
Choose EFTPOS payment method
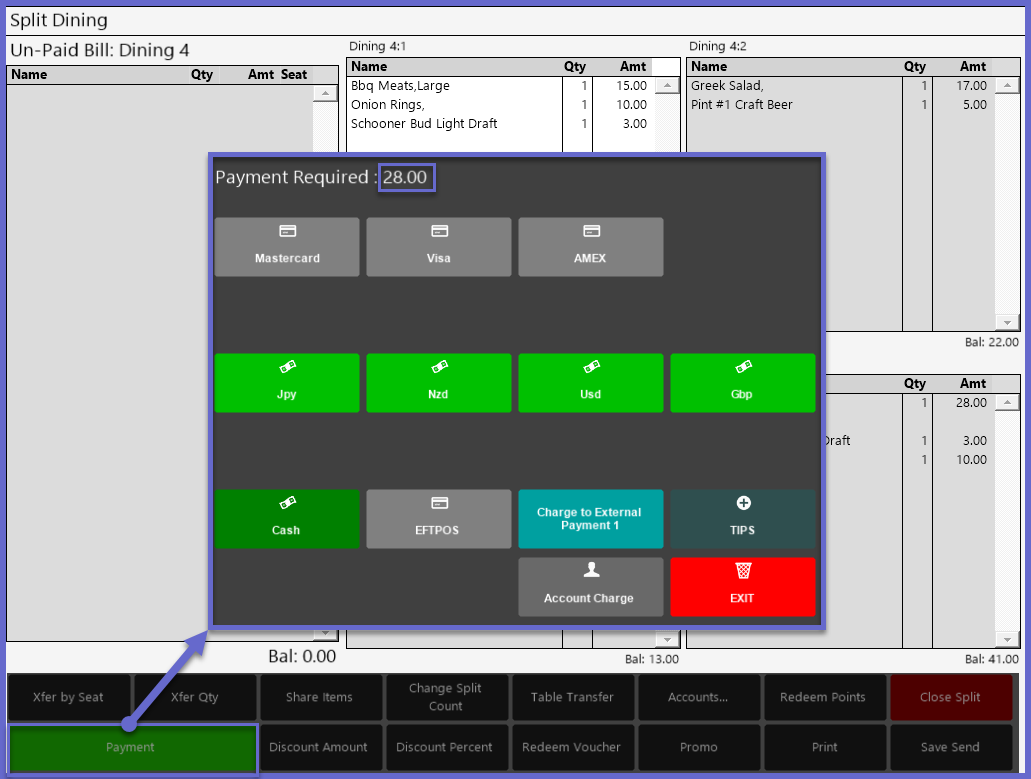(x=438, y=519)
